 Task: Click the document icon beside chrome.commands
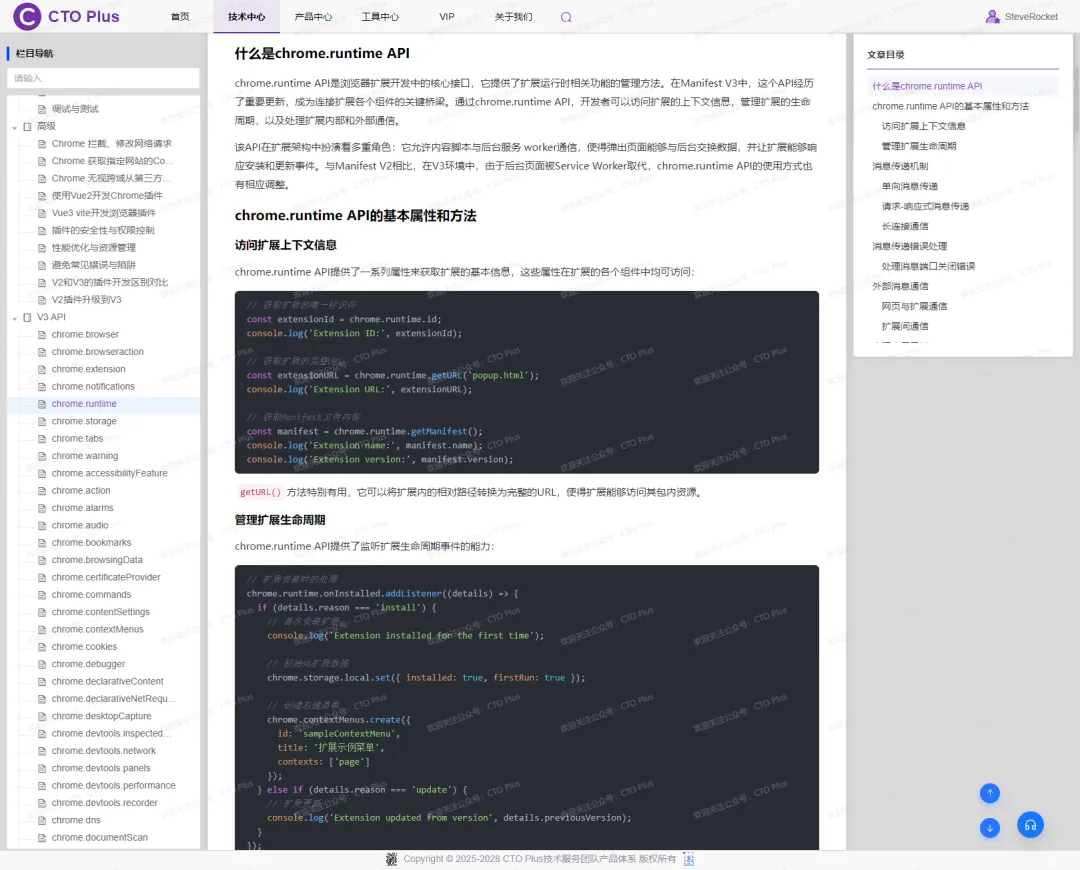[x=42, y=595]
